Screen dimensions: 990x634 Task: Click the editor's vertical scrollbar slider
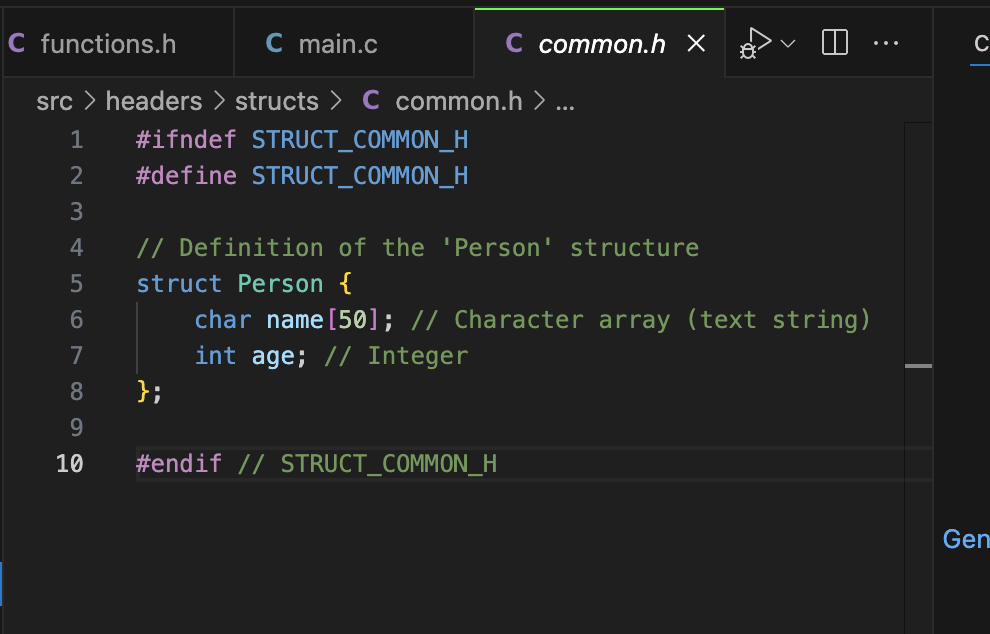pyautogui.click(x=918, y=366)
